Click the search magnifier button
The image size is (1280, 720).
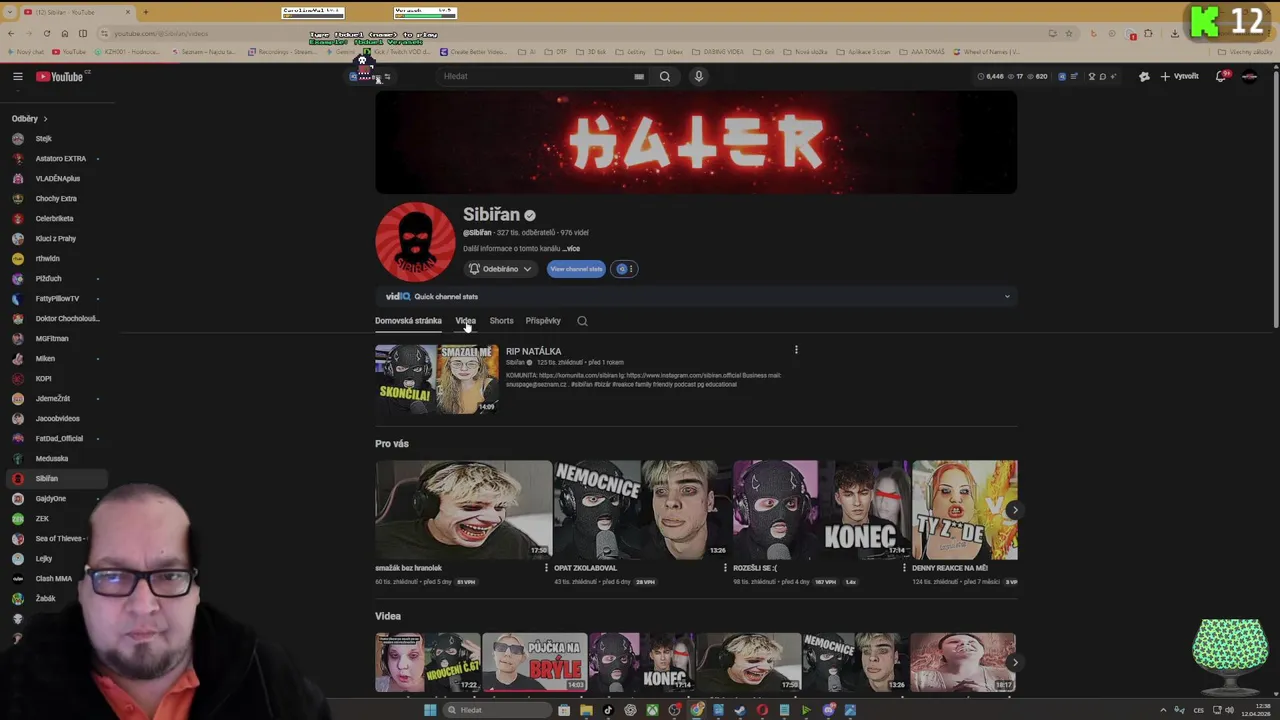[x=665, y=76]
